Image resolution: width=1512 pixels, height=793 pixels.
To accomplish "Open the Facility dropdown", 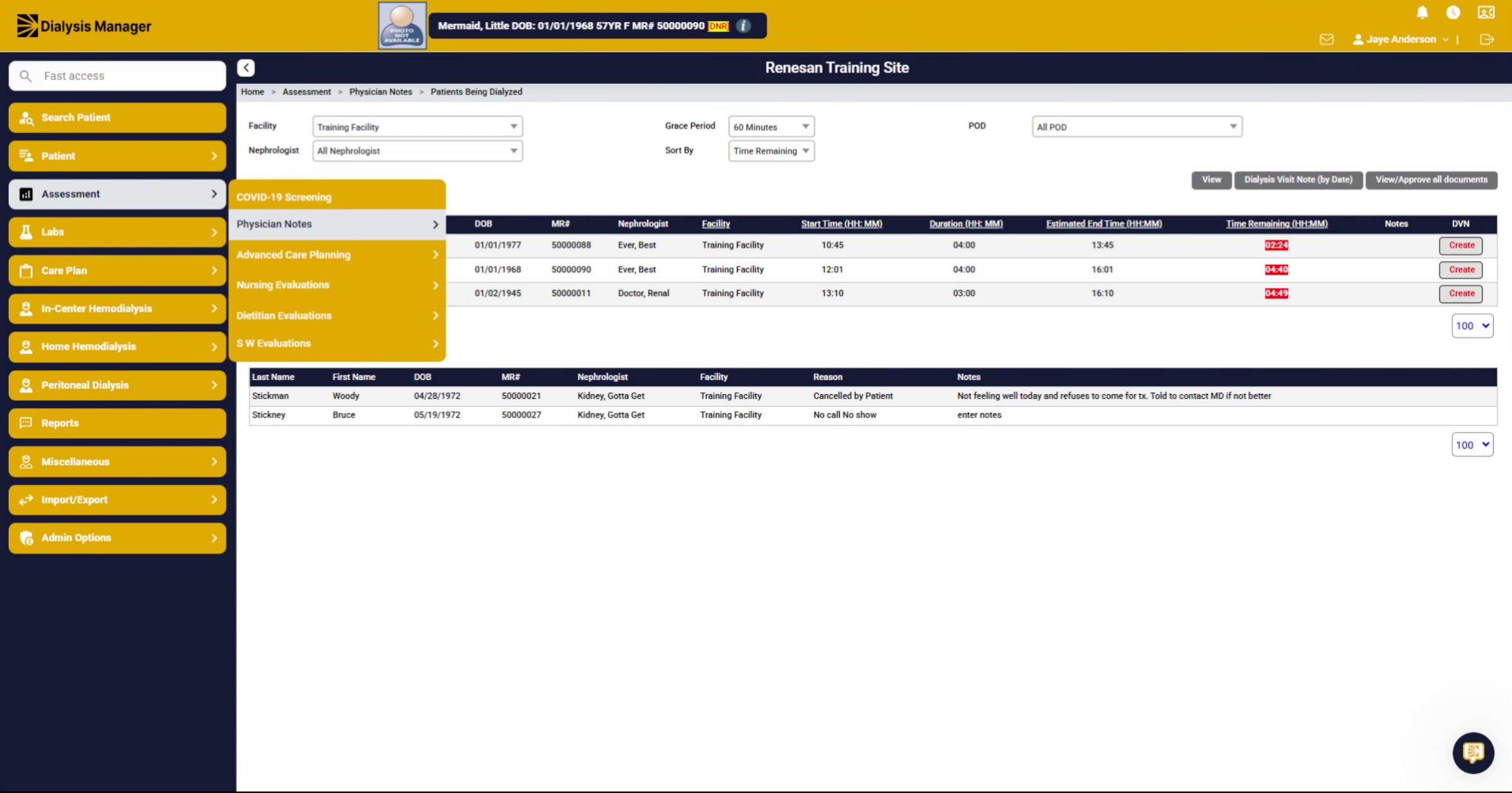I will click(417, 127).
